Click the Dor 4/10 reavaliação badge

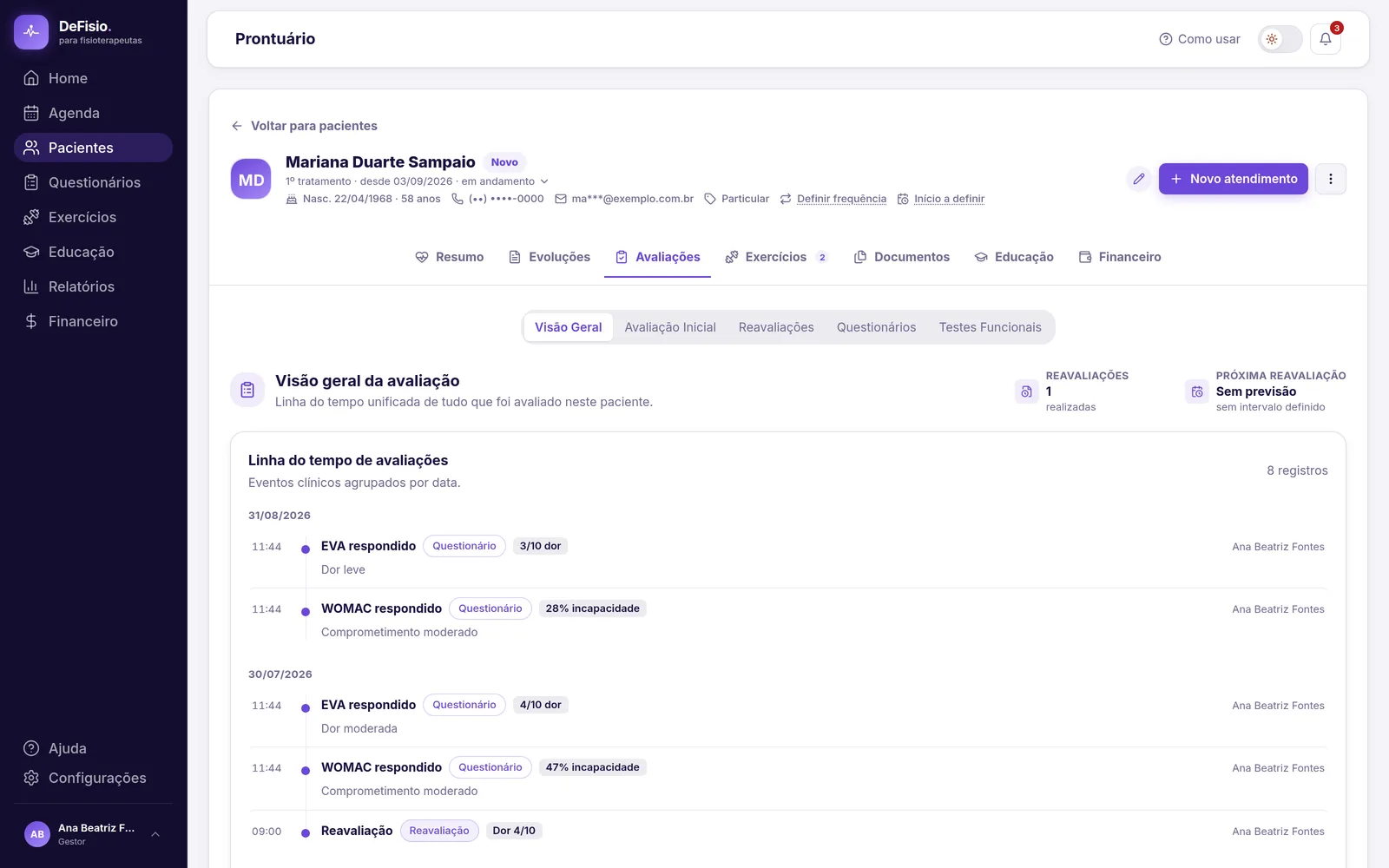coord(514,831)
